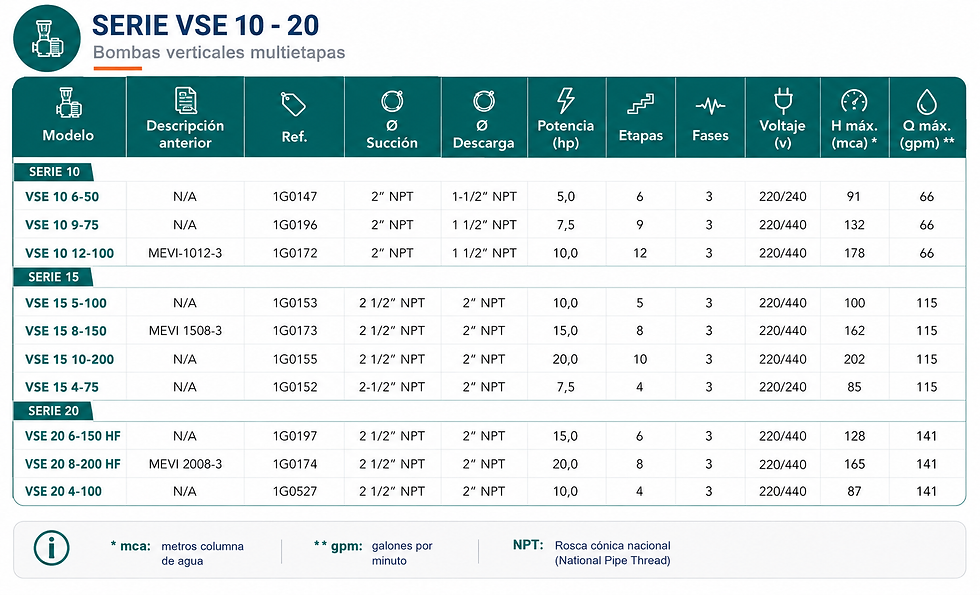Screen dimensions: 980x595
Task: Select the SERIE 15 section label
Action: 53,277
